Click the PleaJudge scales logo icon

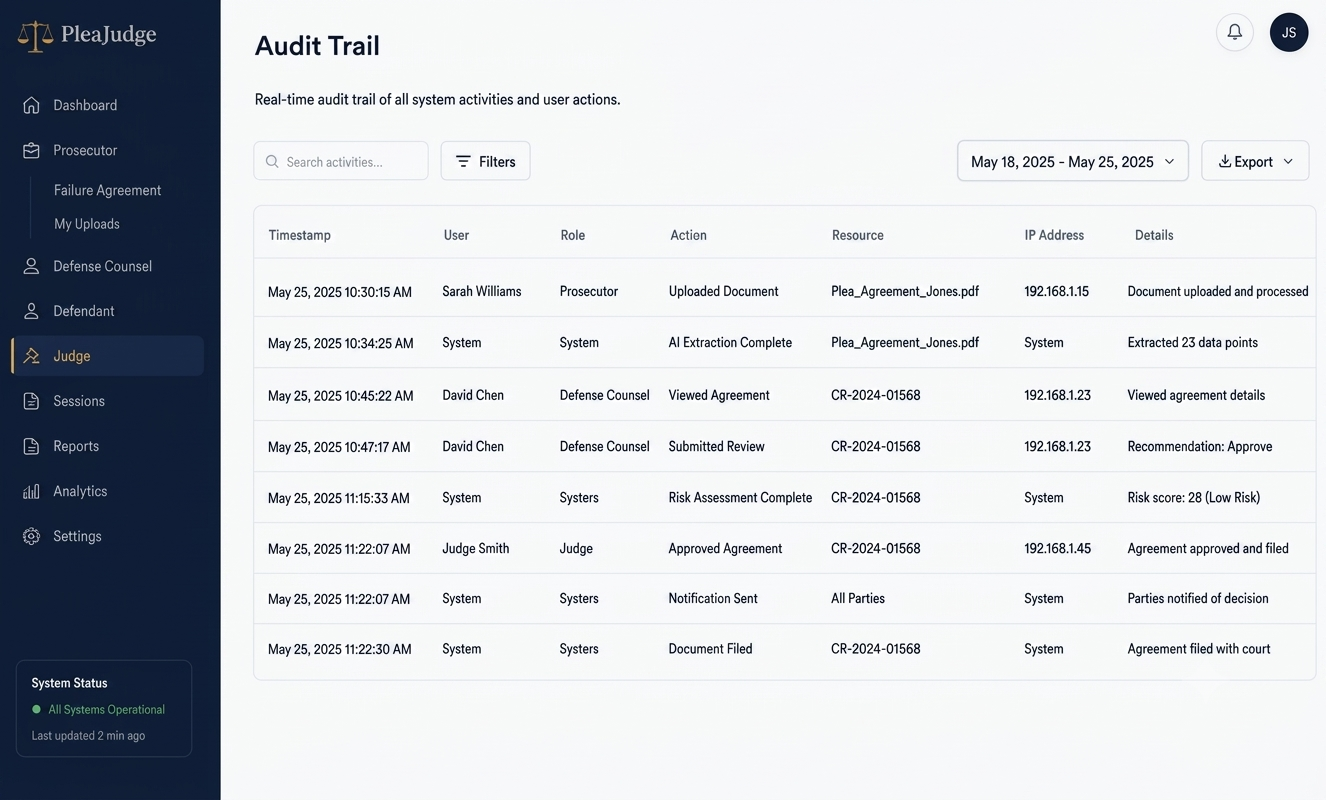(35, 36)
